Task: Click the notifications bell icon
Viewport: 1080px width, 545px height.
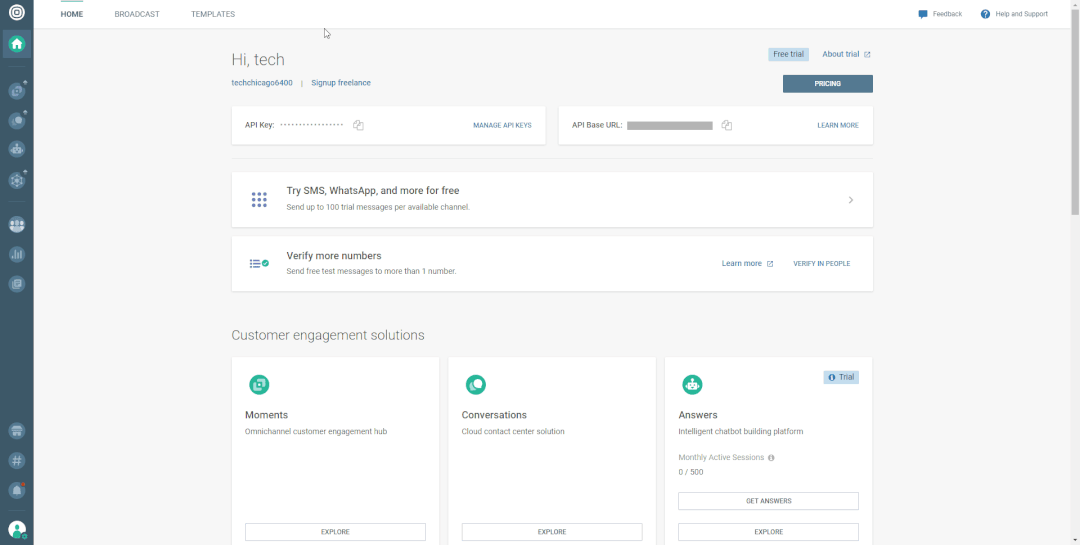Action: coord(16,490)
